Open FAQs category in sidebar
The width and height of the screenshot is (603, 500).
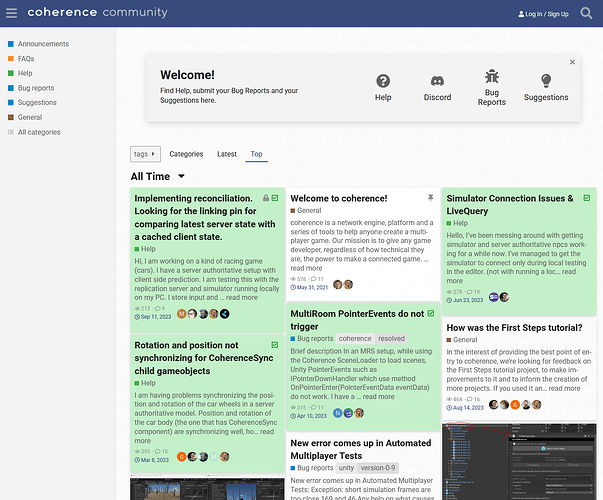coord(21,58)
